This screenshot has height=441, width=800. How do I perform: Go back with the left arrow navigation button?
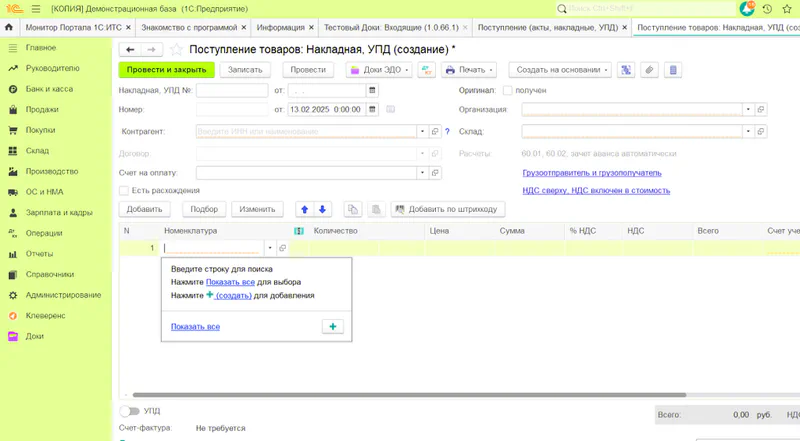pos(130,49)
